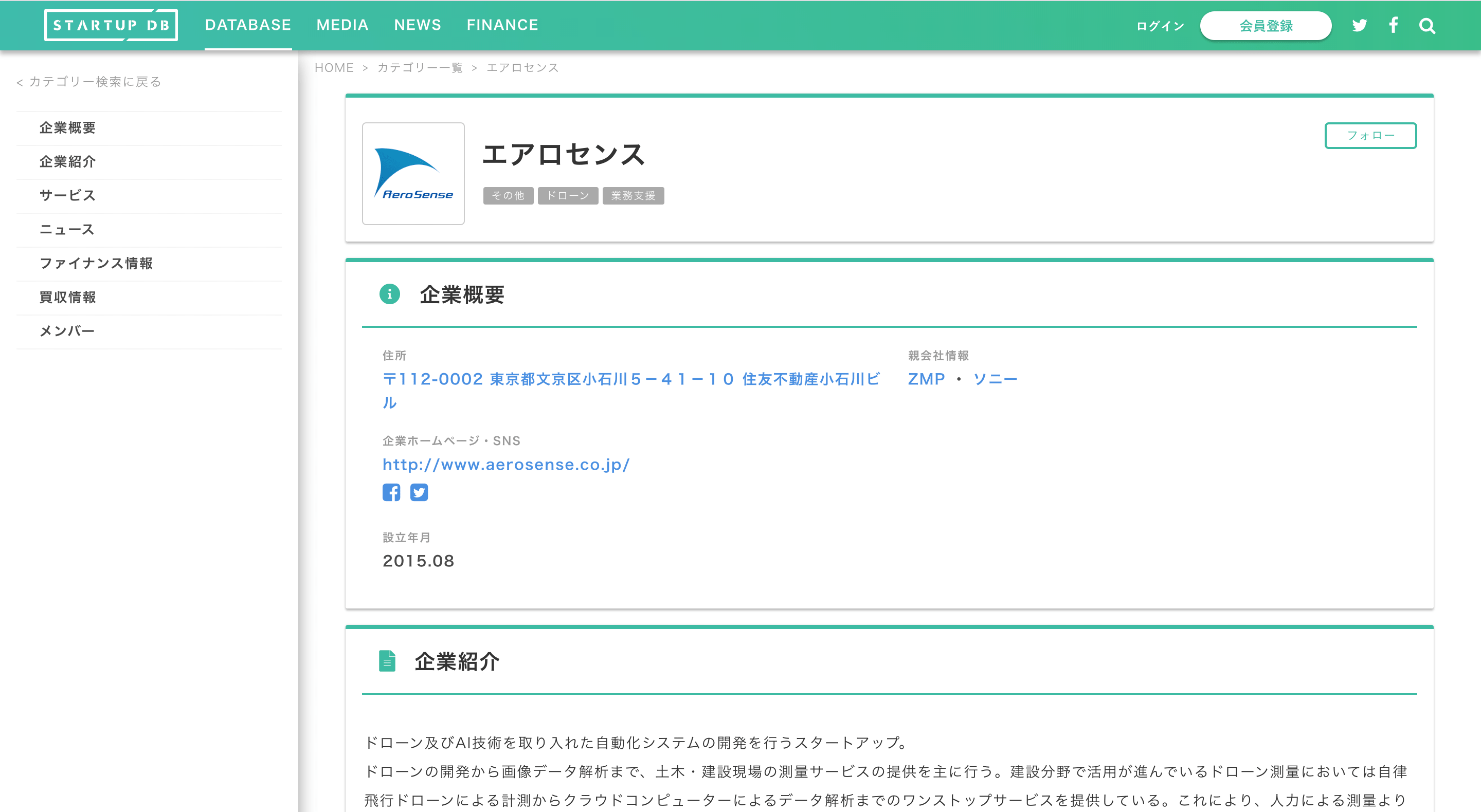Toggle follow for エアロセンス with フォロー button
The width and height of the screenshot is (1481, 812).
tap(1370, 136)
